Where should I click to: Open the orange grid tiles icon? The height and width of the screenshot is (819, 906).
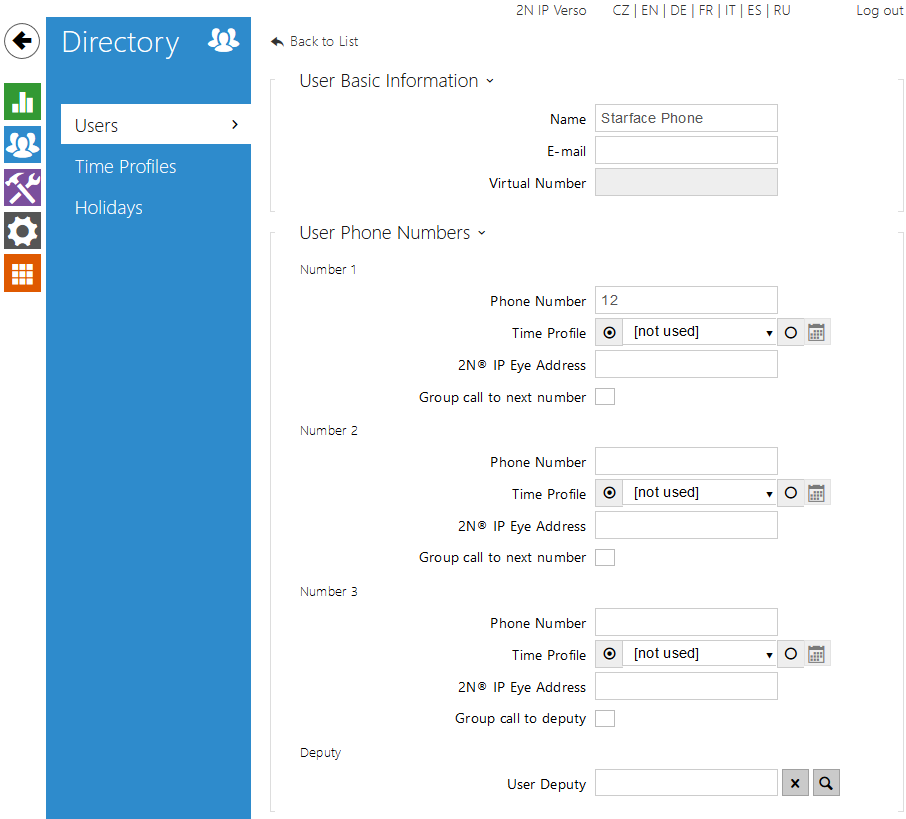(x=22, y=273)
